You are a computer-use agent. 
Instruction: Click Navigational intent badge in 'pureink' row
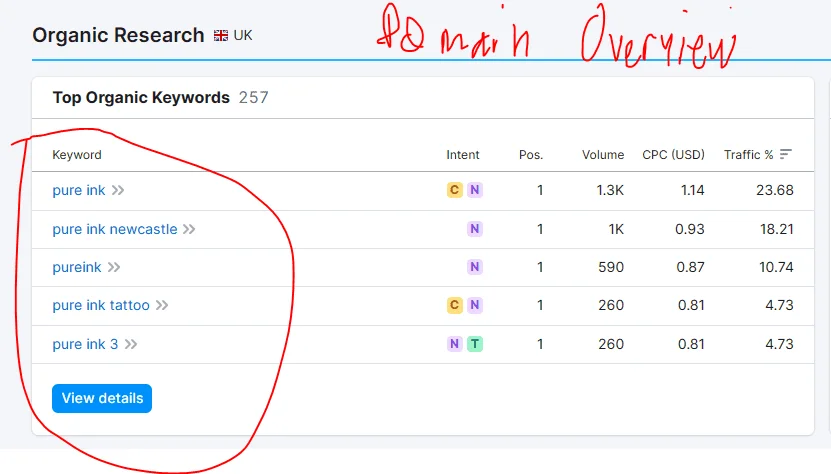point(475,267)
